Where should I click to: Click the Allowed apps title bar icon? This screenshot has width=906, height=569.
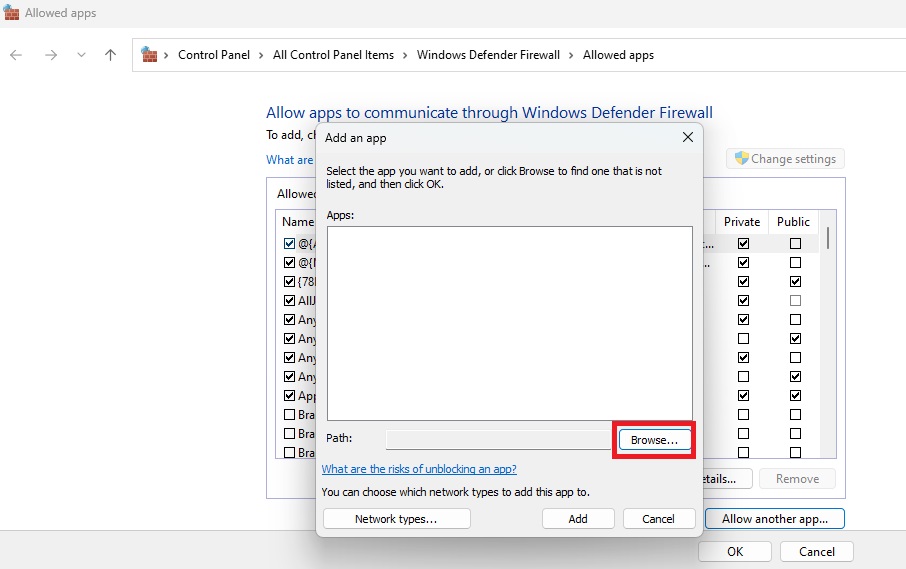click(11, 13)
